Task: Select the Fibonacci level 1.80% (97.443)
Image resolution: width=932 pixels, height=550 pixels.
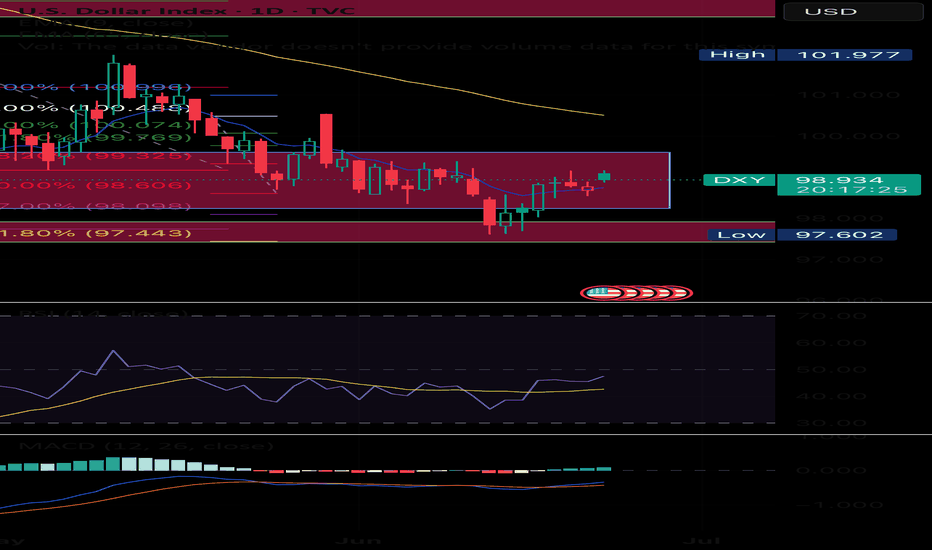Action: pos(95,233)
